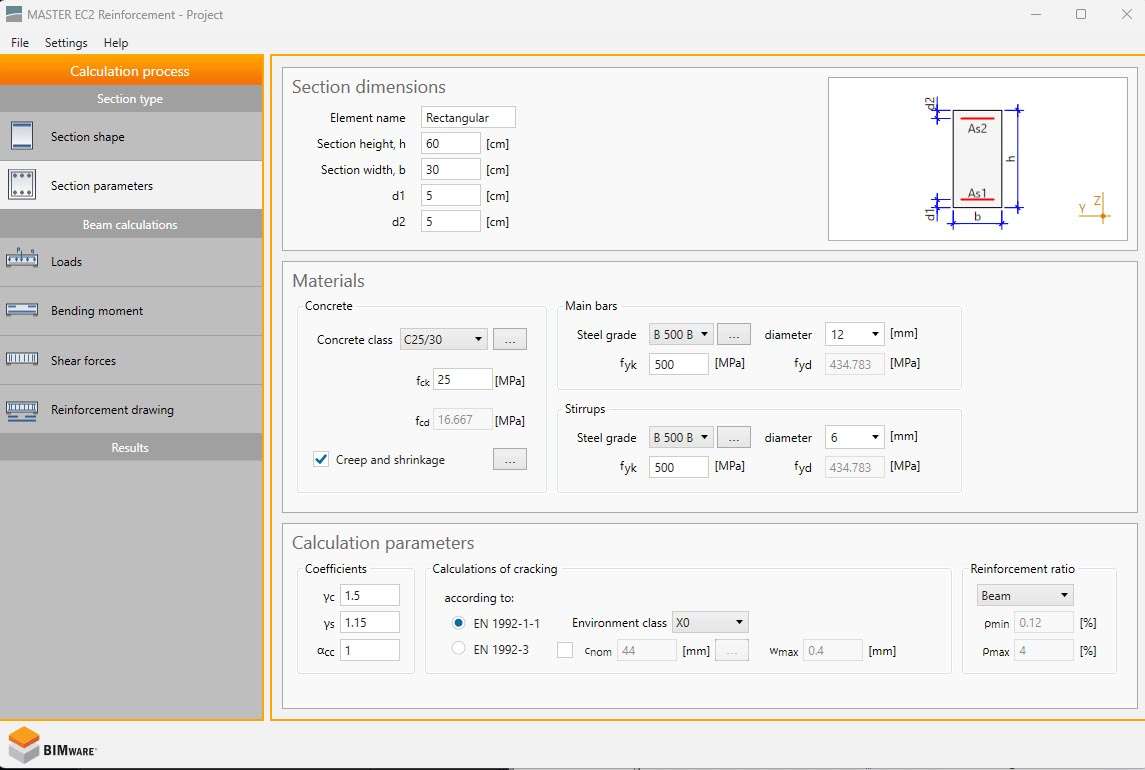
Task: Open Shear forces via its icon
Action: pyautogui.click(x=21, y=360)
